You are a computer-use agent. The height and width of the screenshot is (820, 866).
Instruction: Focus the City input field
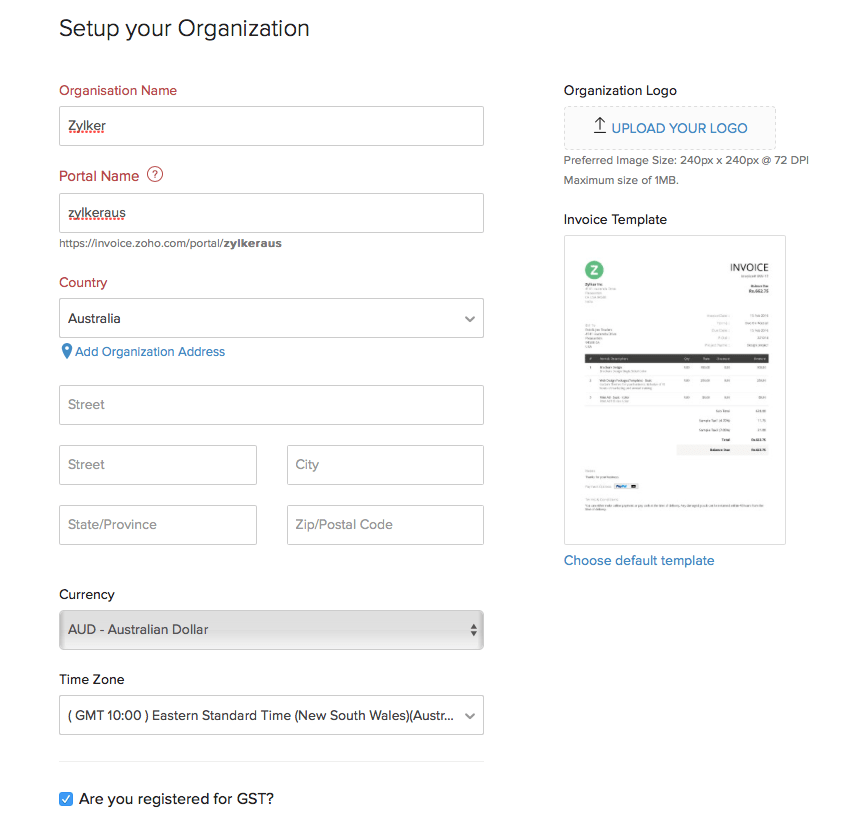385,465
